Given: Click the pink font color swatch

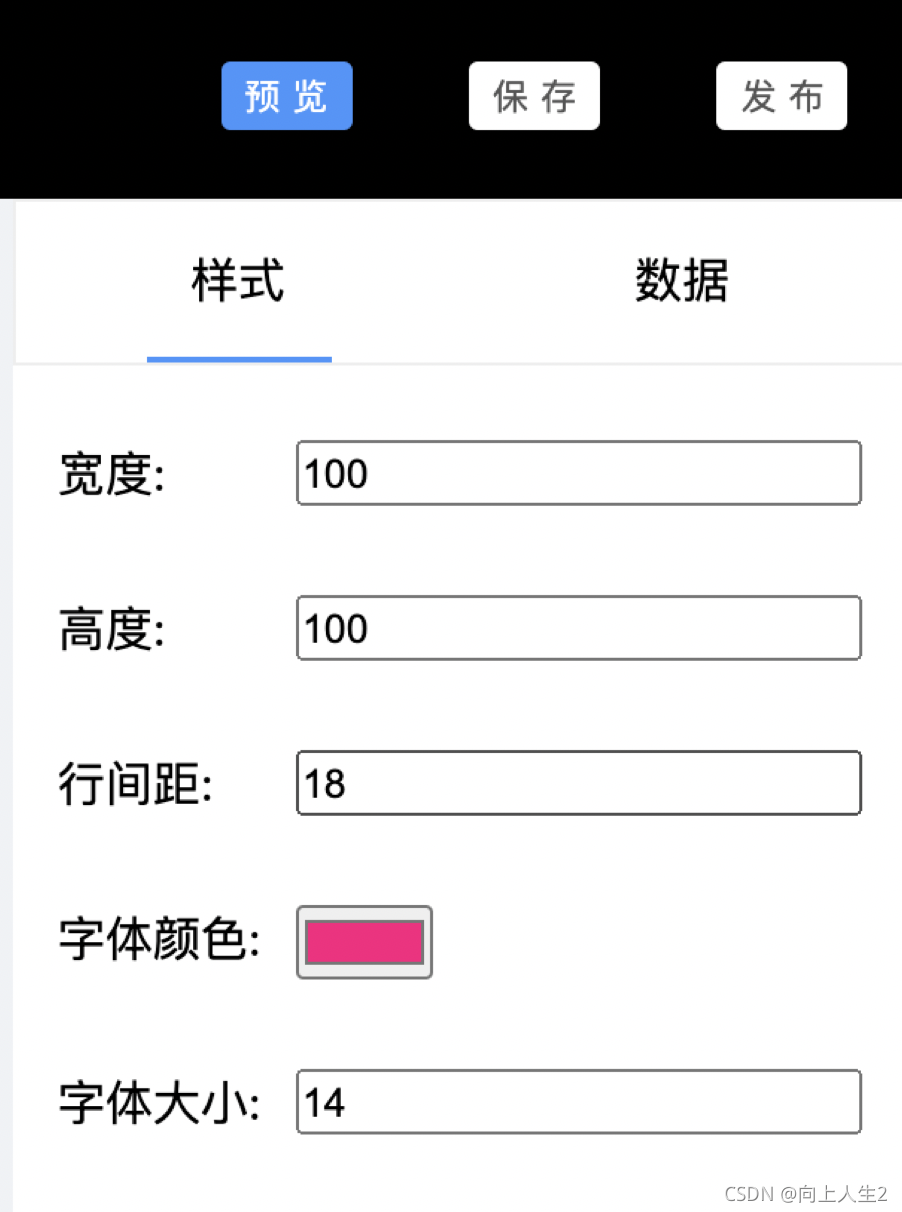Looking at the screenshot, I should [364, 941].
